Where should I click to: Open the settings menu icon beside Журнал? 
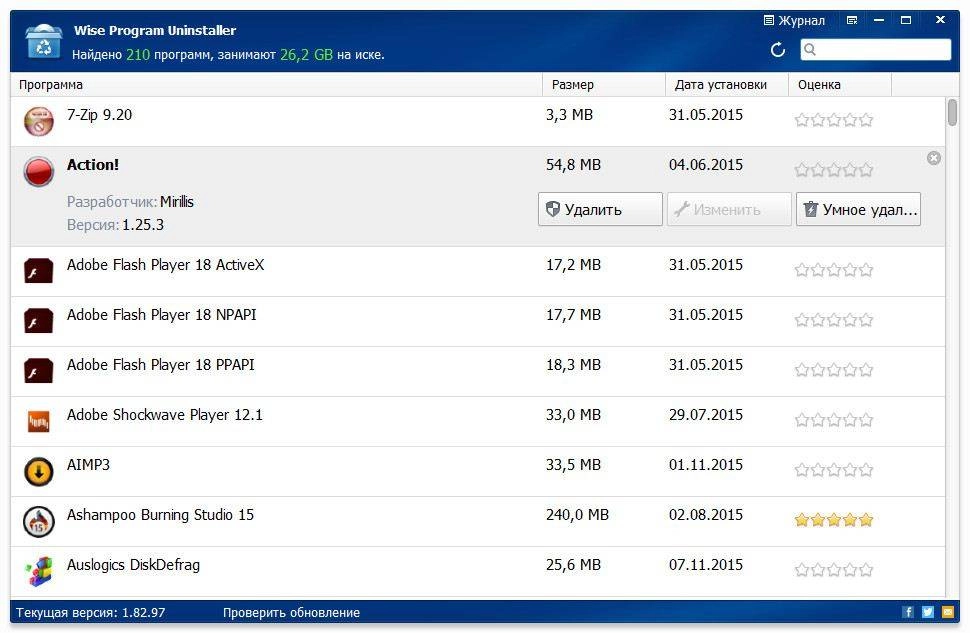852,20
